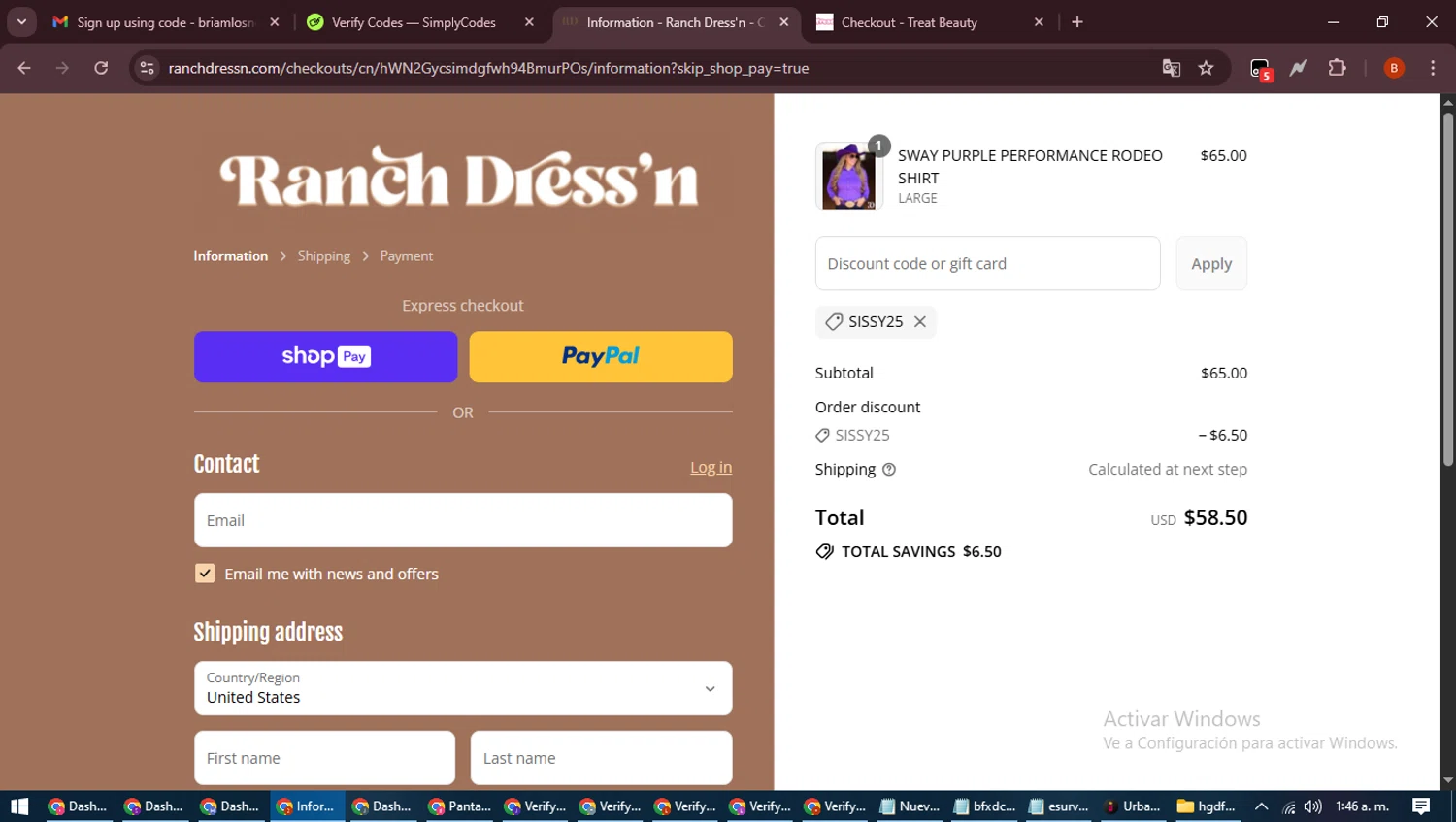Remove the SISSY25 discount code
This screenshot has height=822, width=1456.
pos(920,321)
